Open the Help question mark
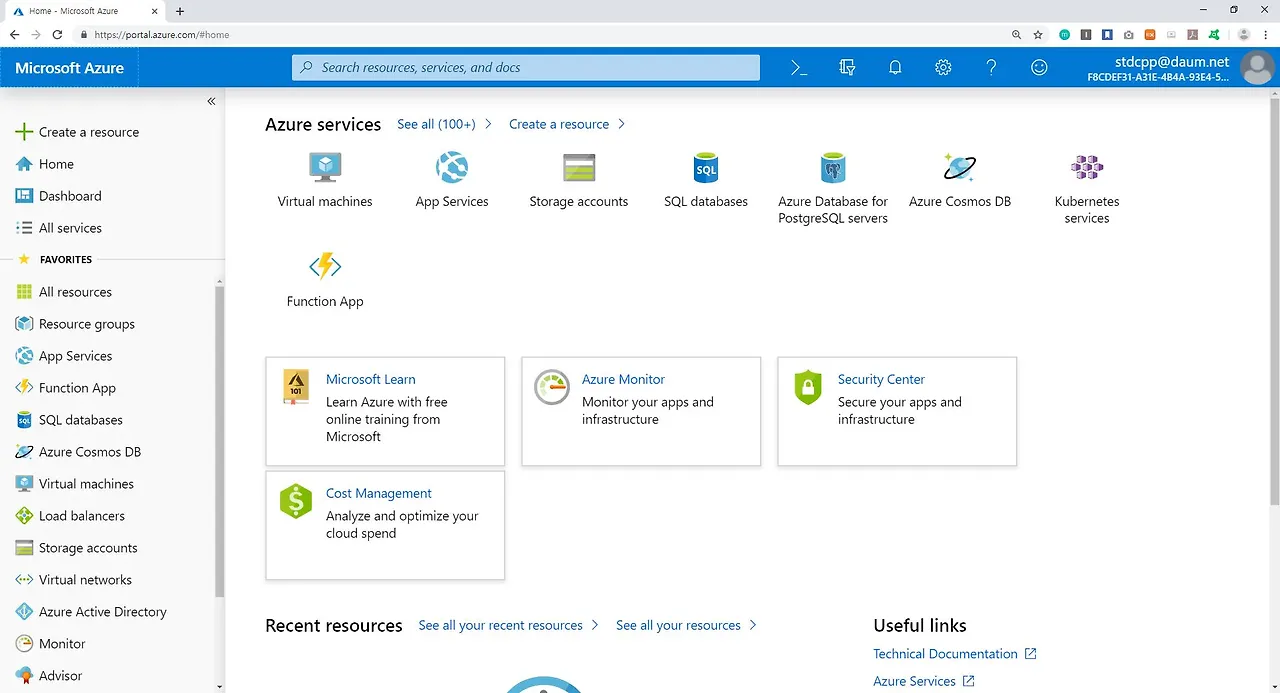 point(991,67)
